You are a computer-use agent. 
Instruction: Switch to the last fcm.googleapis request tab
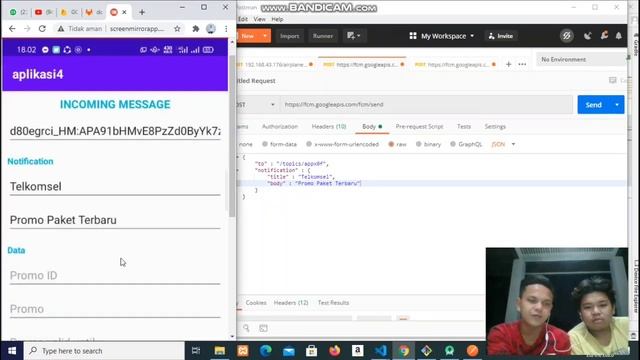tap(455, 64)
